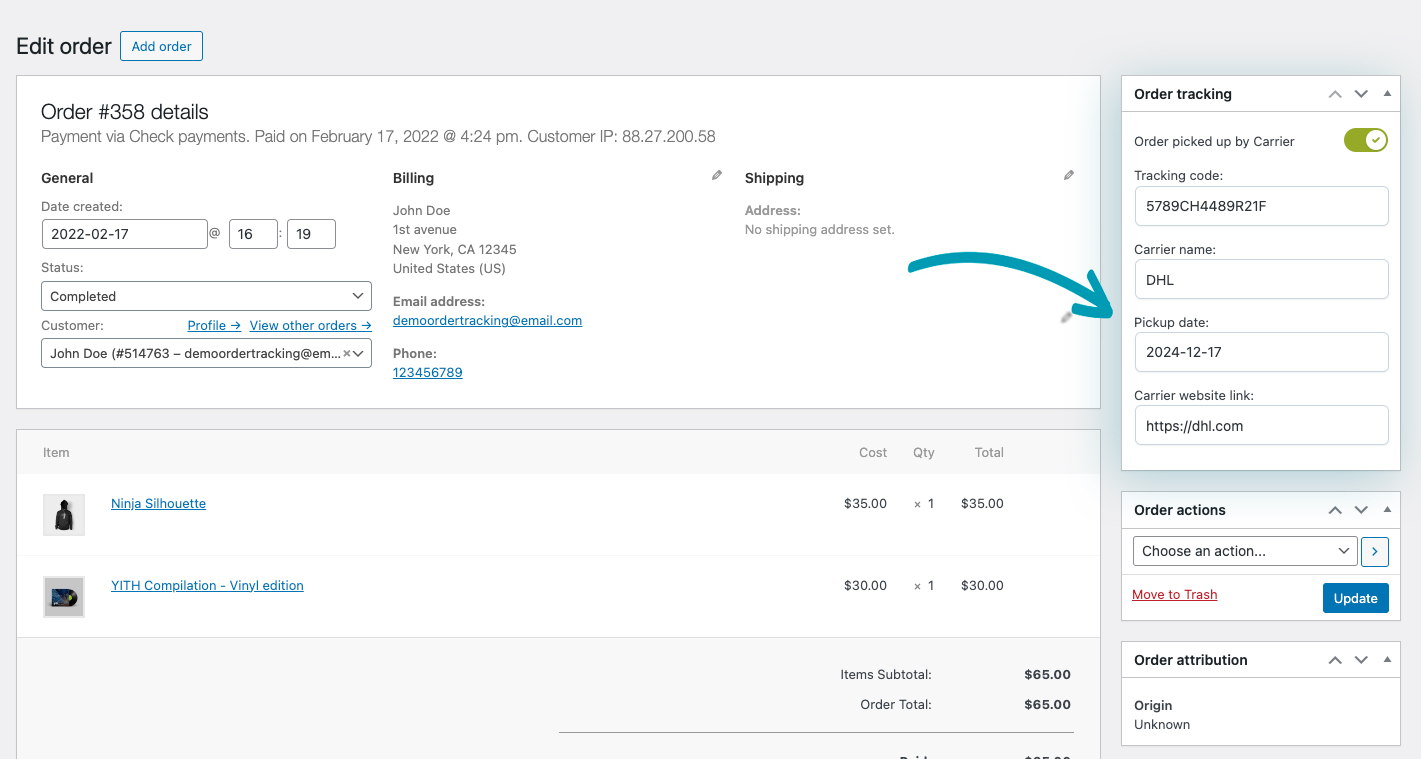
Task: Move Order actions panel up
Action: 1335,510
